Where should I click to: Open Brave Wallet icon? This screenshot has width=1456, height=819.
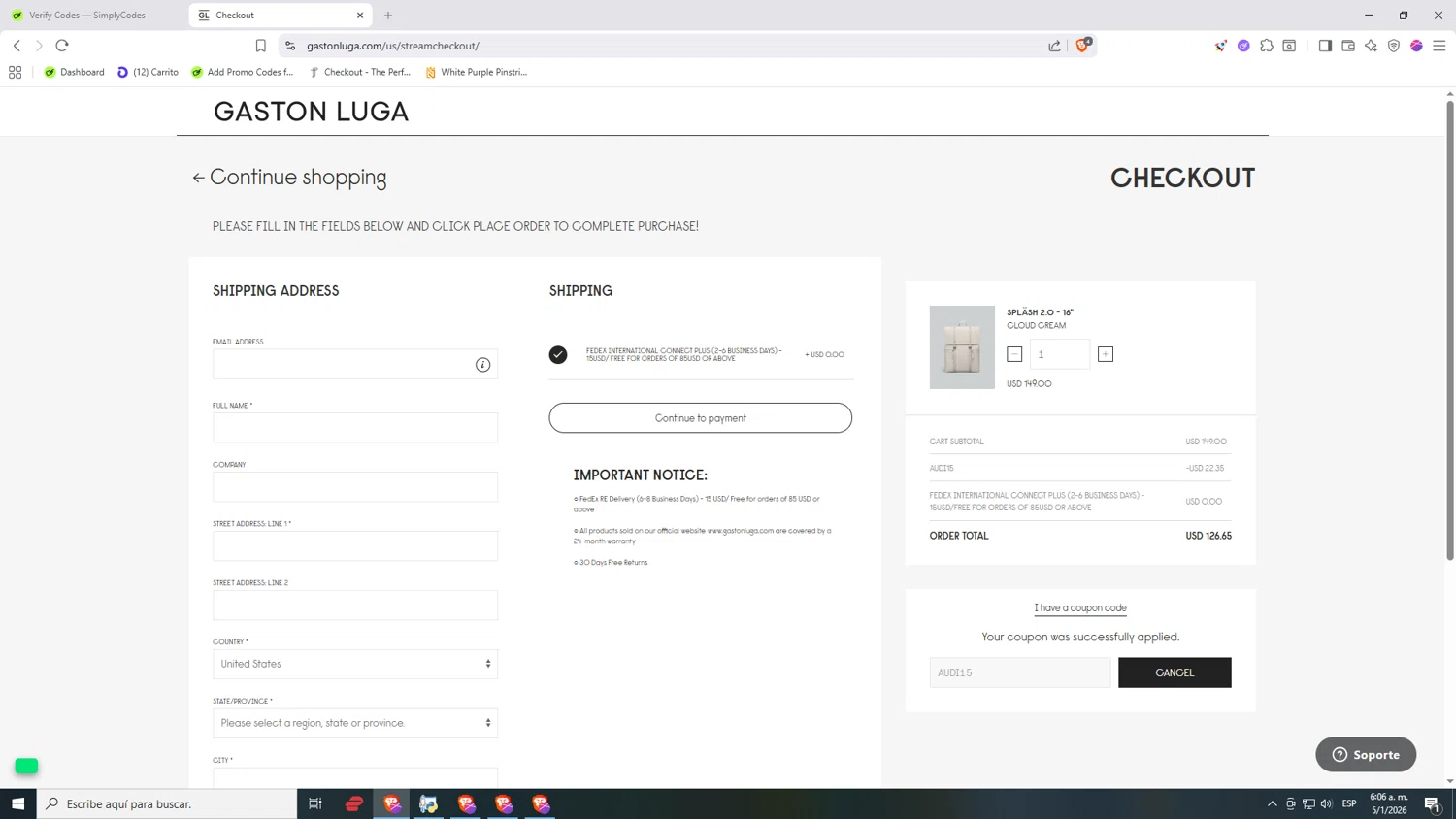[1348, 46]
